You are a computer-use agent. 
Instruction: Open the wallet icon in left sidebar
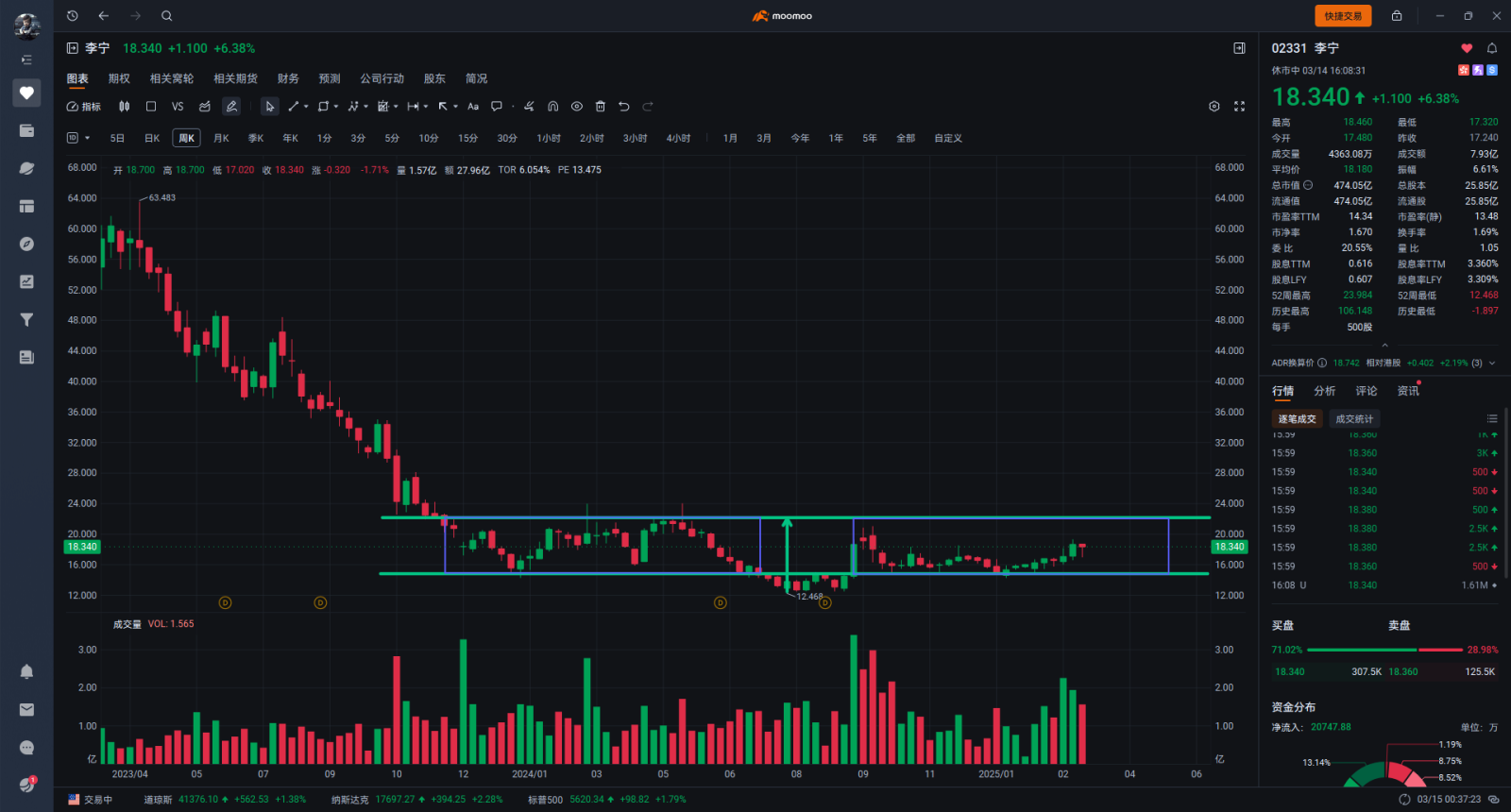pyautogui.click(x=26, y=130)
